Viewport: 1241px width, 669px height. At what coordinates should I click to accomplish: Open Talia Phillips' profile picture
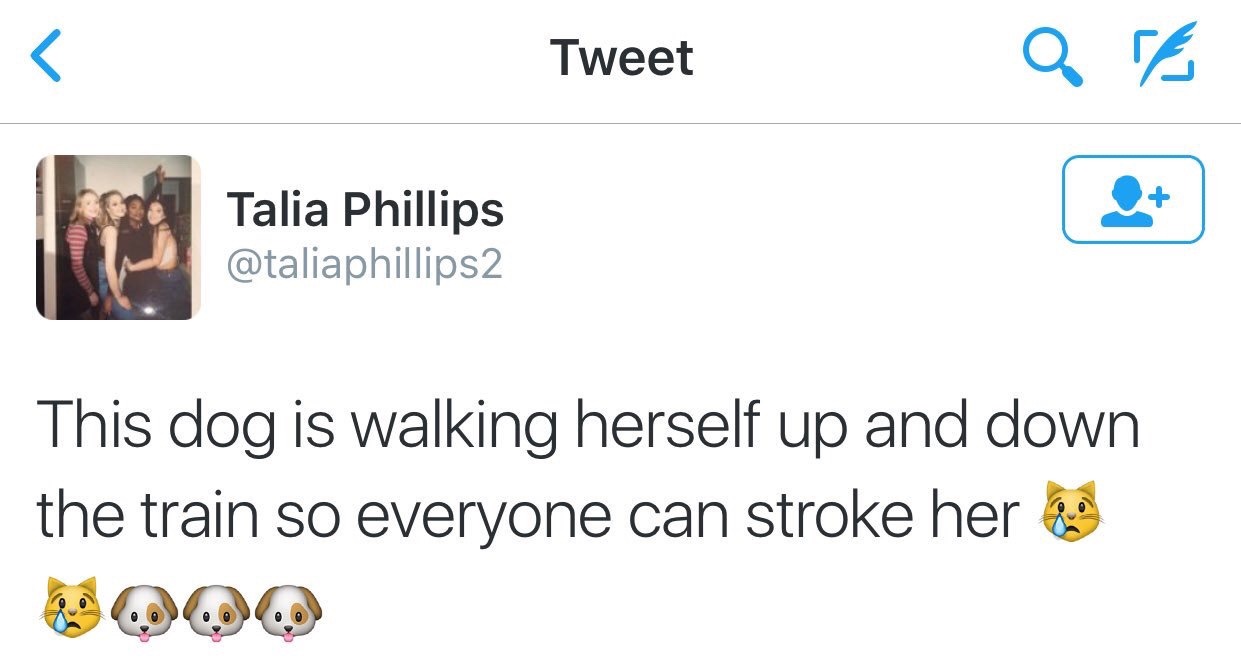click(119, 237)
